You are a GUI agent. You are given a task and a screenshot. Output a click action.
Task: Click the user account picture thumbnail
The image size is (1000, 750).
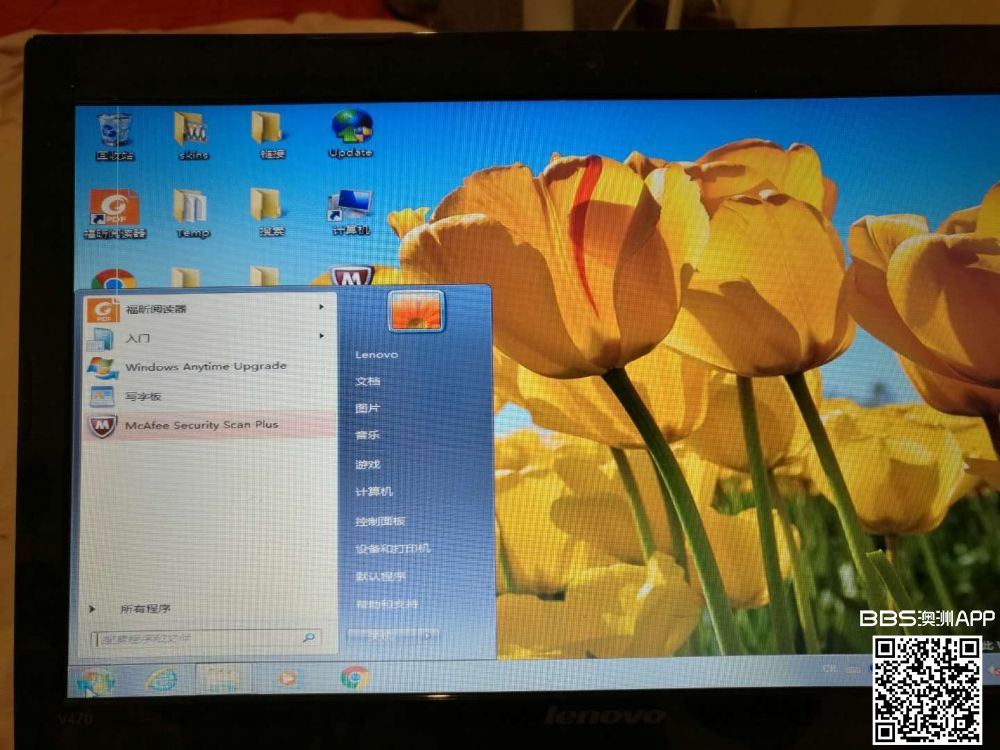click(x=415, y=311)
